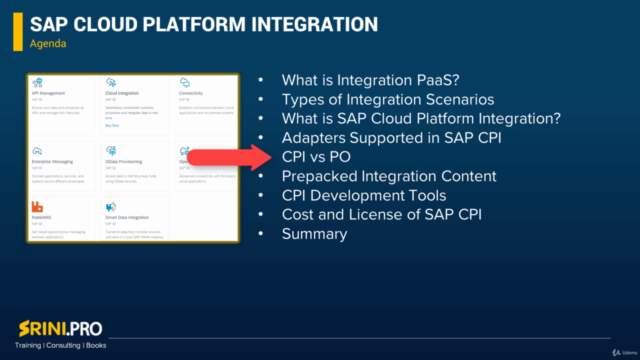Click the 'SAP CLOUD PLATFORM INTEGRATION' heading
640x360 pixels.
click(204, 24)
